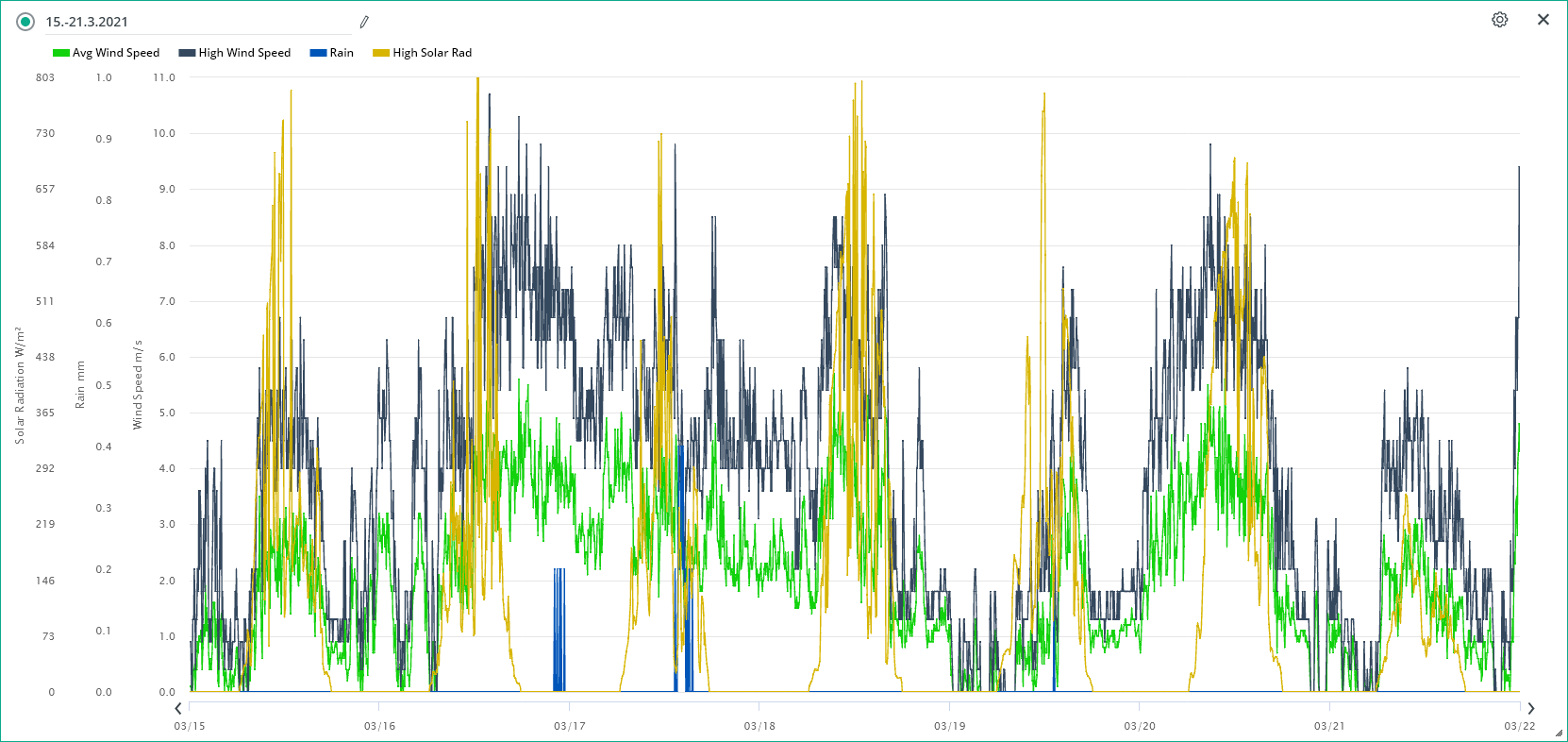This screenshot has width=1568, height=742.
Task: Click the green Avg Wind Speed color swatch
Action: [x=61, y=53]
